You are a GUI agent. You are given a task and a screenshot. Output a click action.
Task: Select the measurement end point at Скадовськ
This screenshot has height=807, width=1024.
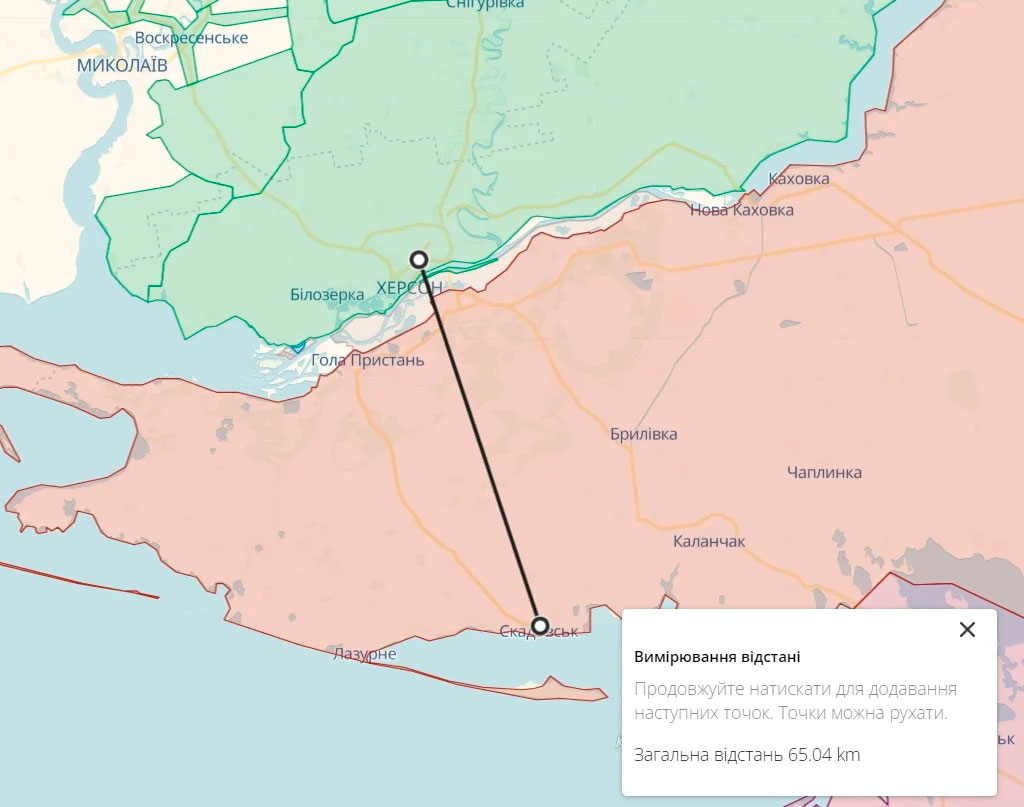539,625
